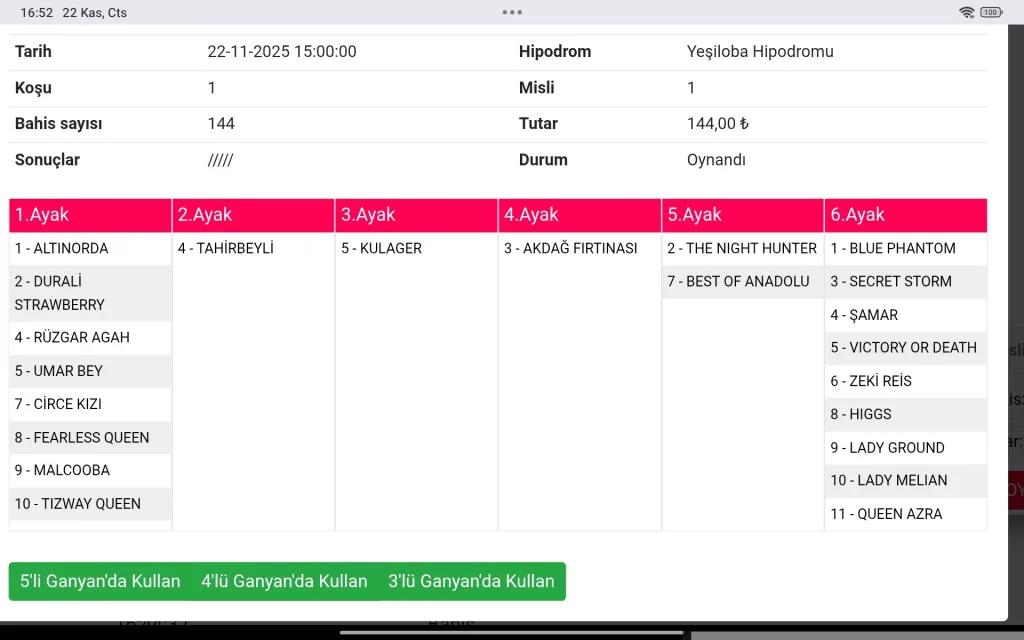Tap the Wi-Fi icon in status bar
1024x640 pixels.
[966, 13]
